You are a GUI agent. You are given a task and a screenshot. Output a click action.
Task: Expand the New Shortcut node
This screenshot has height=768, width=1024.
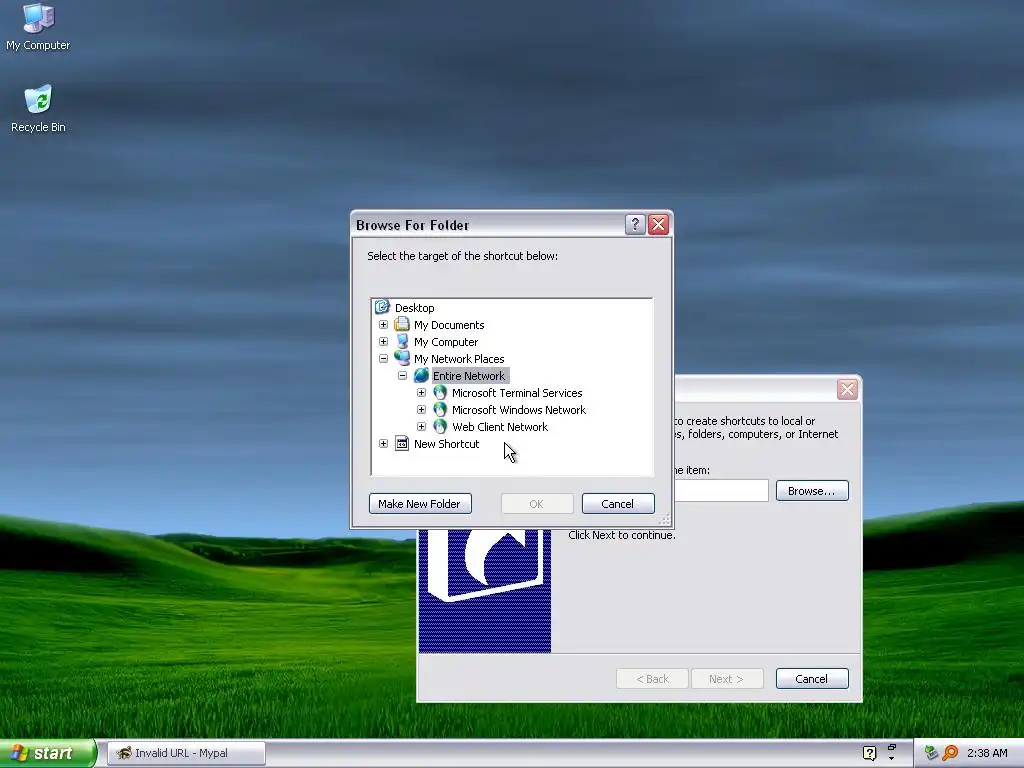[x=383, y=443]
